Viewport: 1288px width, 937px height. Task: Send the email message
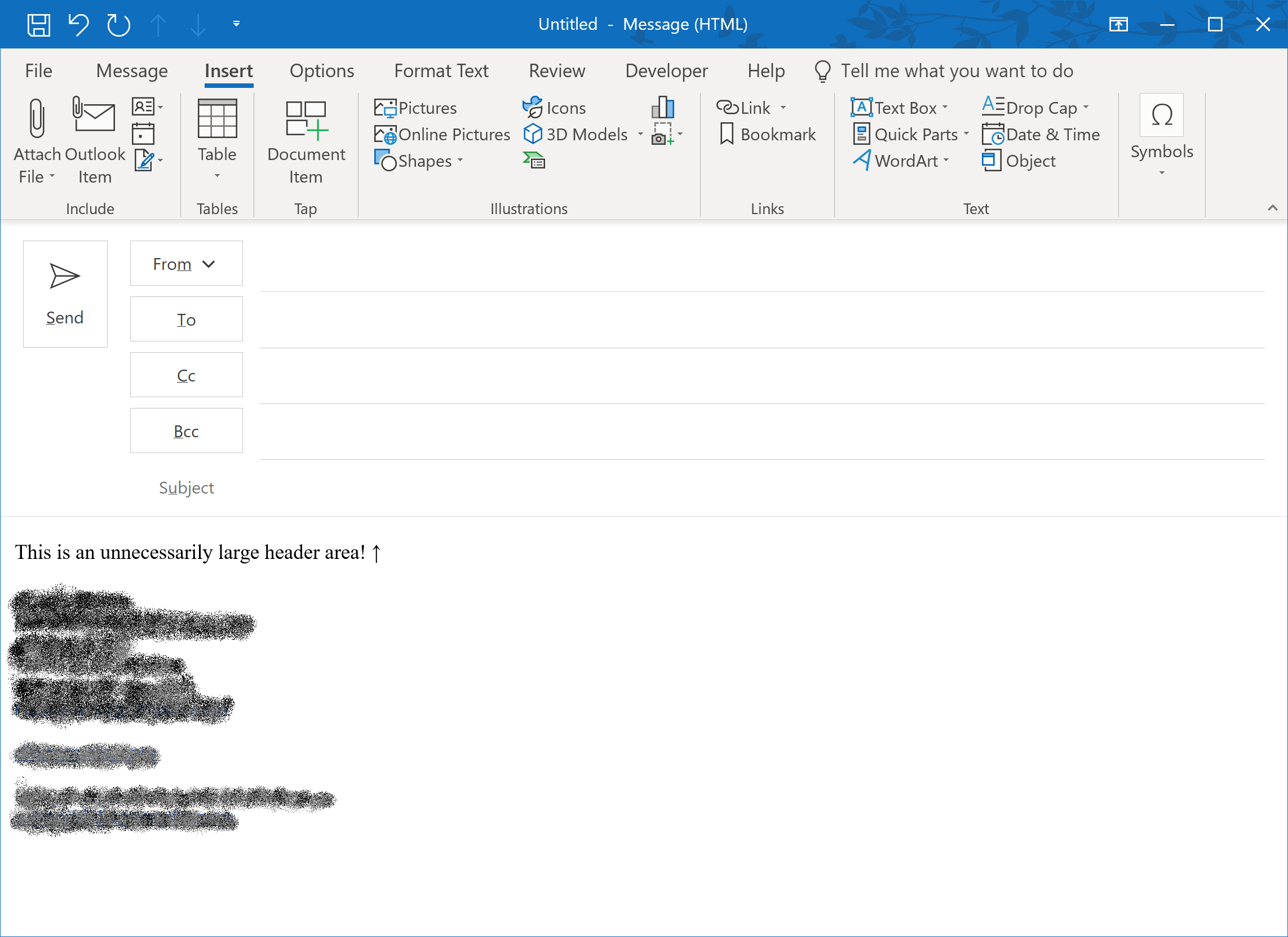point(65,294)
